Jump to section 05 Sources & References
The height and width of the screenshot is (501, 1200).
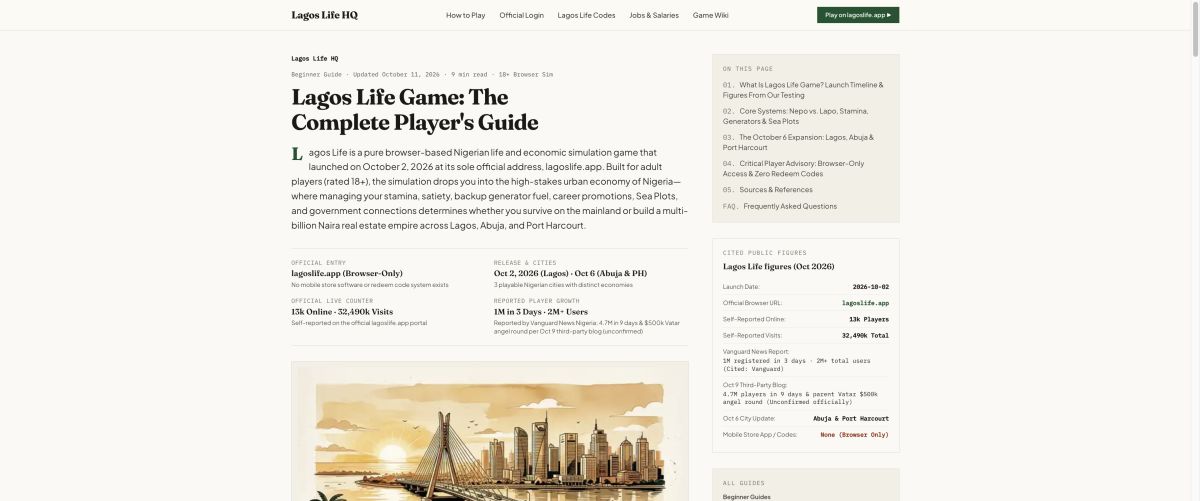(x=768, y=189)
